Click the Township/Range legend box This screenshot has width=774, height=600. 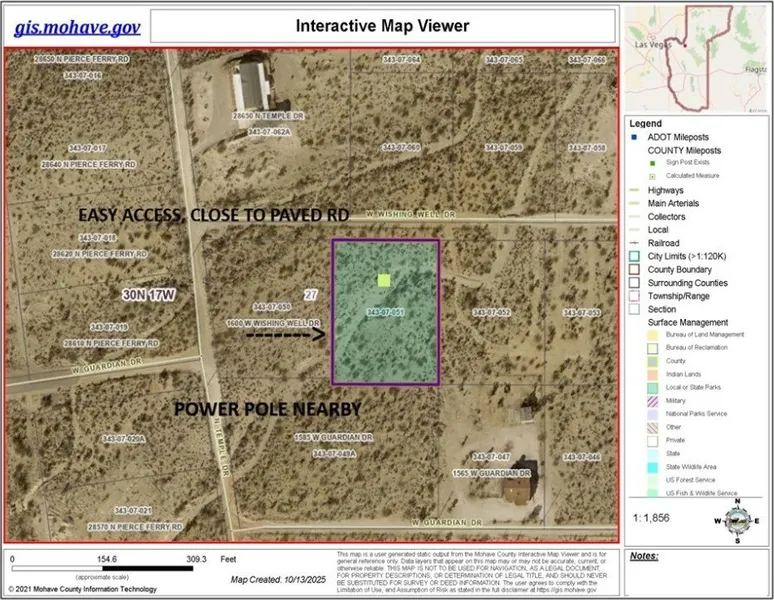point(635,296)
